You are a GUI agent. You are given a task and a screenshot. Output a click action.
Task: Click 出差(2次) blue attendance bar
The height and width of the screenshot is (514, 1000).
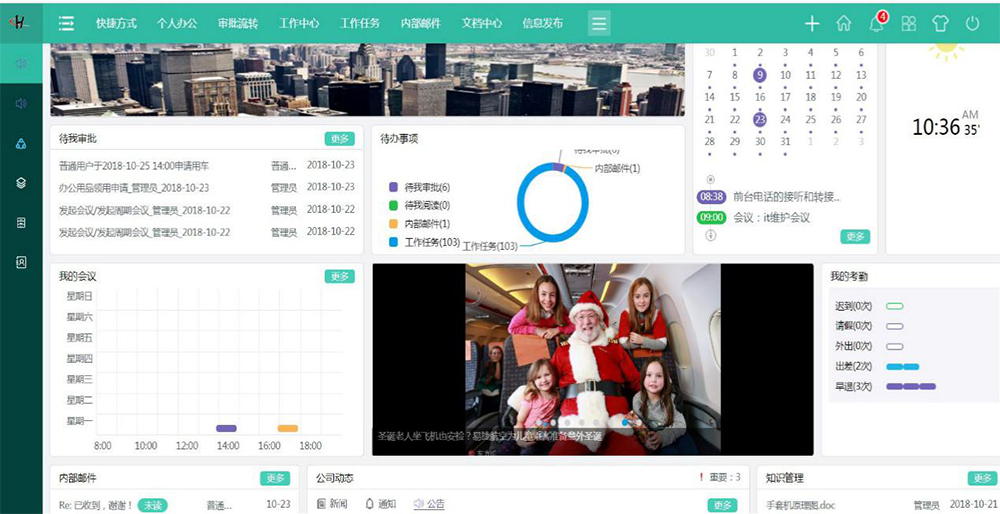[x=902, y=367]
